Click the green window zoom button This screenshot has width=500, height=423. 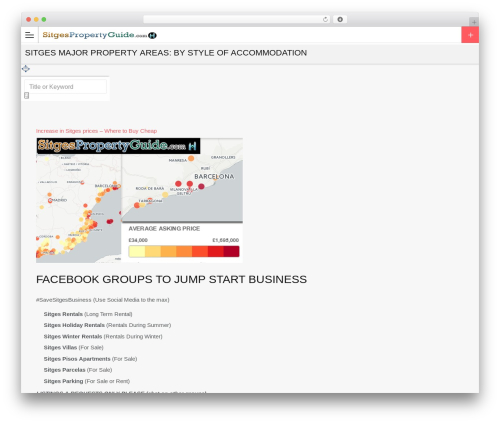point(44,20)
